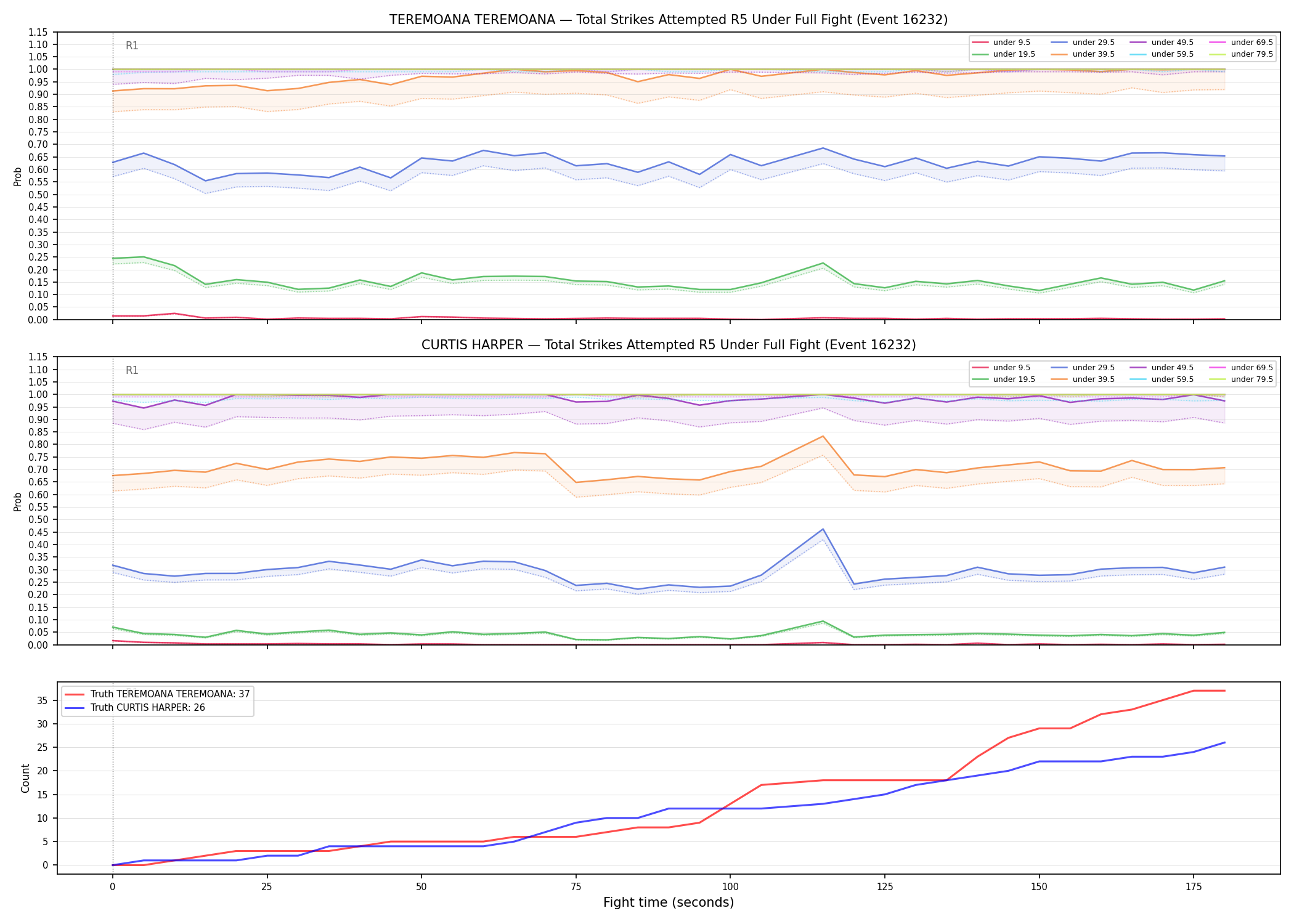
Task: Click 'under 49.5' legend entry in top chart
Action: click(1162, 43)
